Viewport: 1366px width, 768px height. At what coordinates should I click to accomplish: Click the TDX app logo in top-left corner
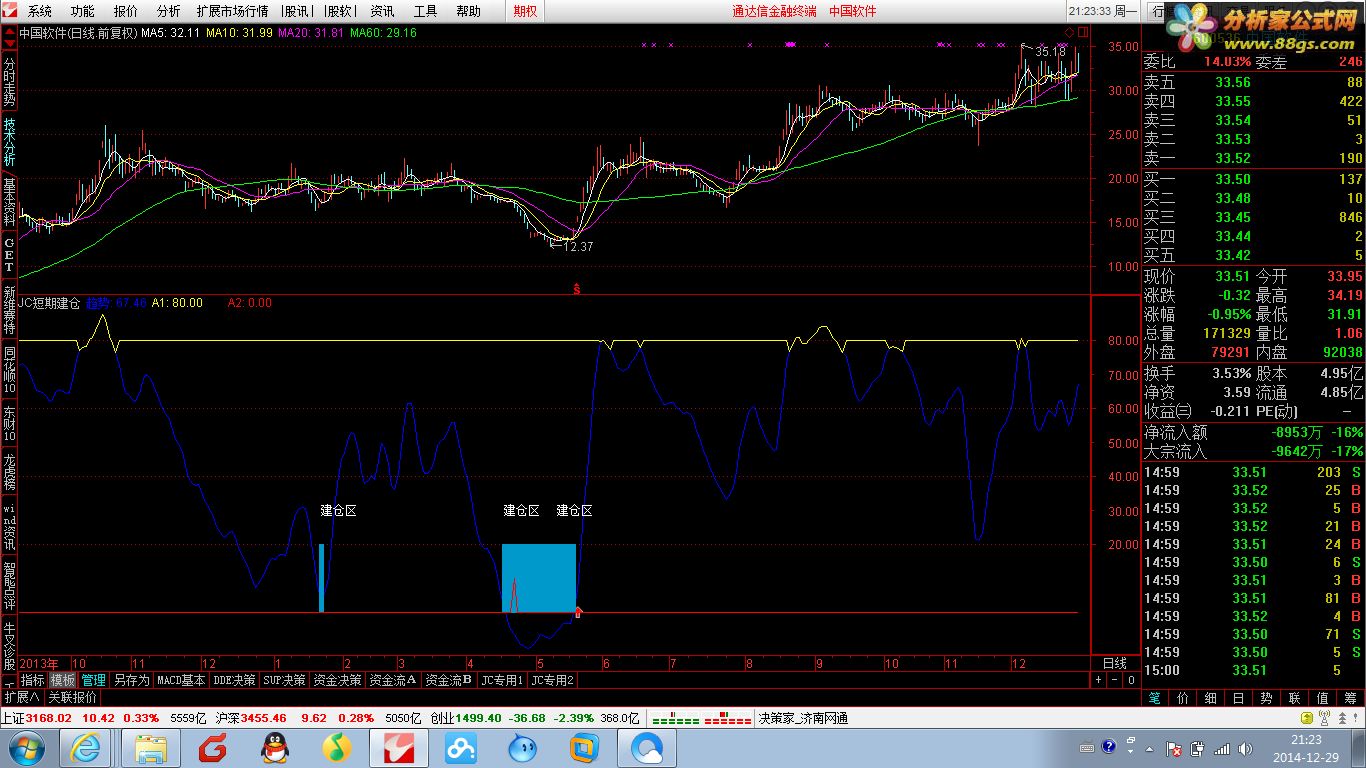[x=10, y=11]
